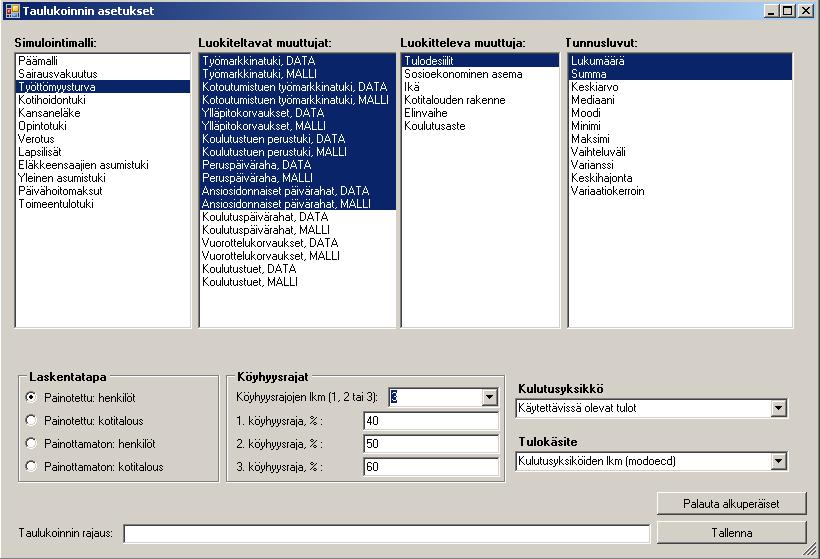Viewport: 820px width, 559px height.
Task: Click the application icon in the title bar
Action: click(12, 10)
